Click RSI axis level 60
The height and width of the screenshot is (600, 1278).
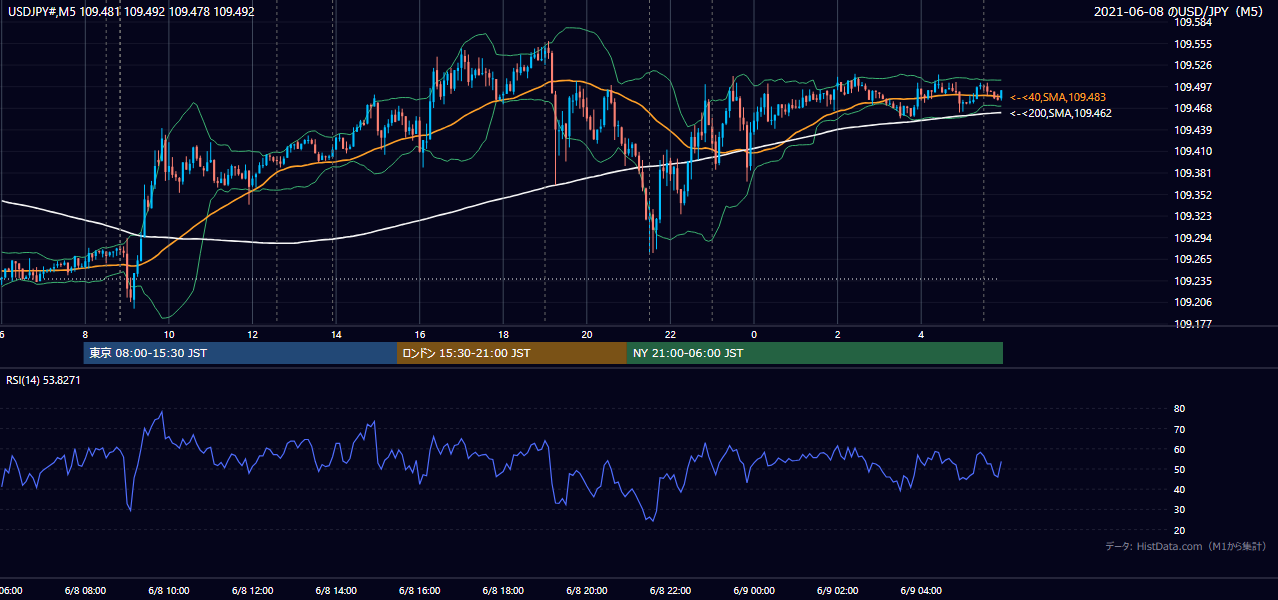coord(1179,449)
